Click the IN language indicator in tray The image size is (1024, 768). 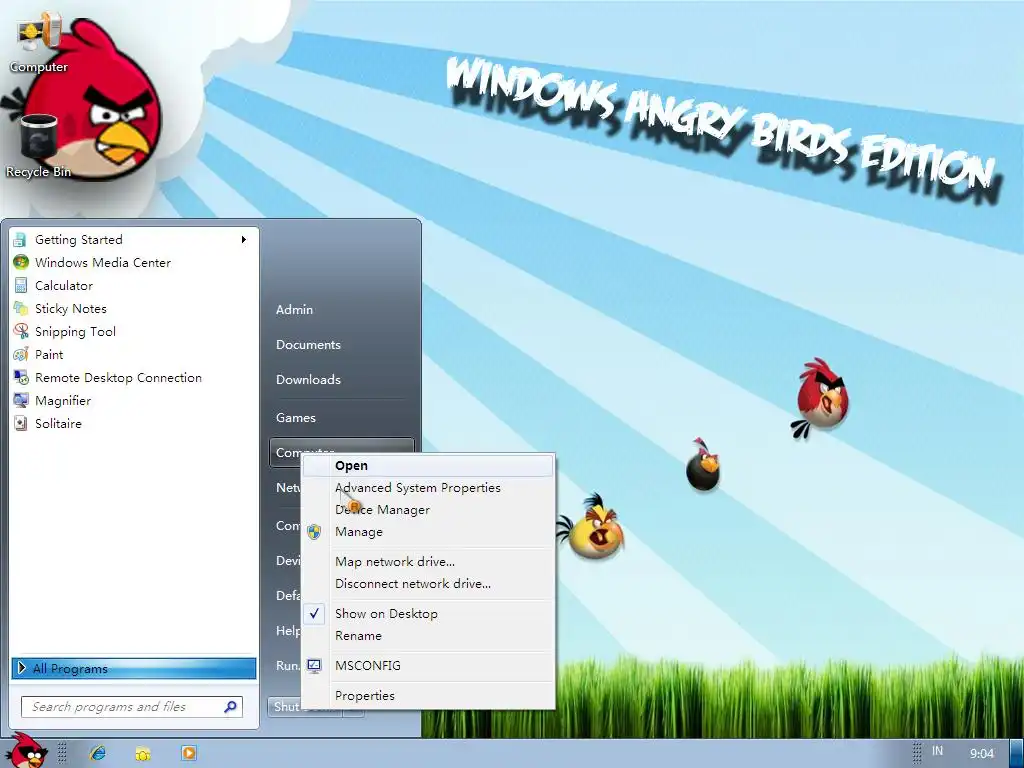[937, 751]
